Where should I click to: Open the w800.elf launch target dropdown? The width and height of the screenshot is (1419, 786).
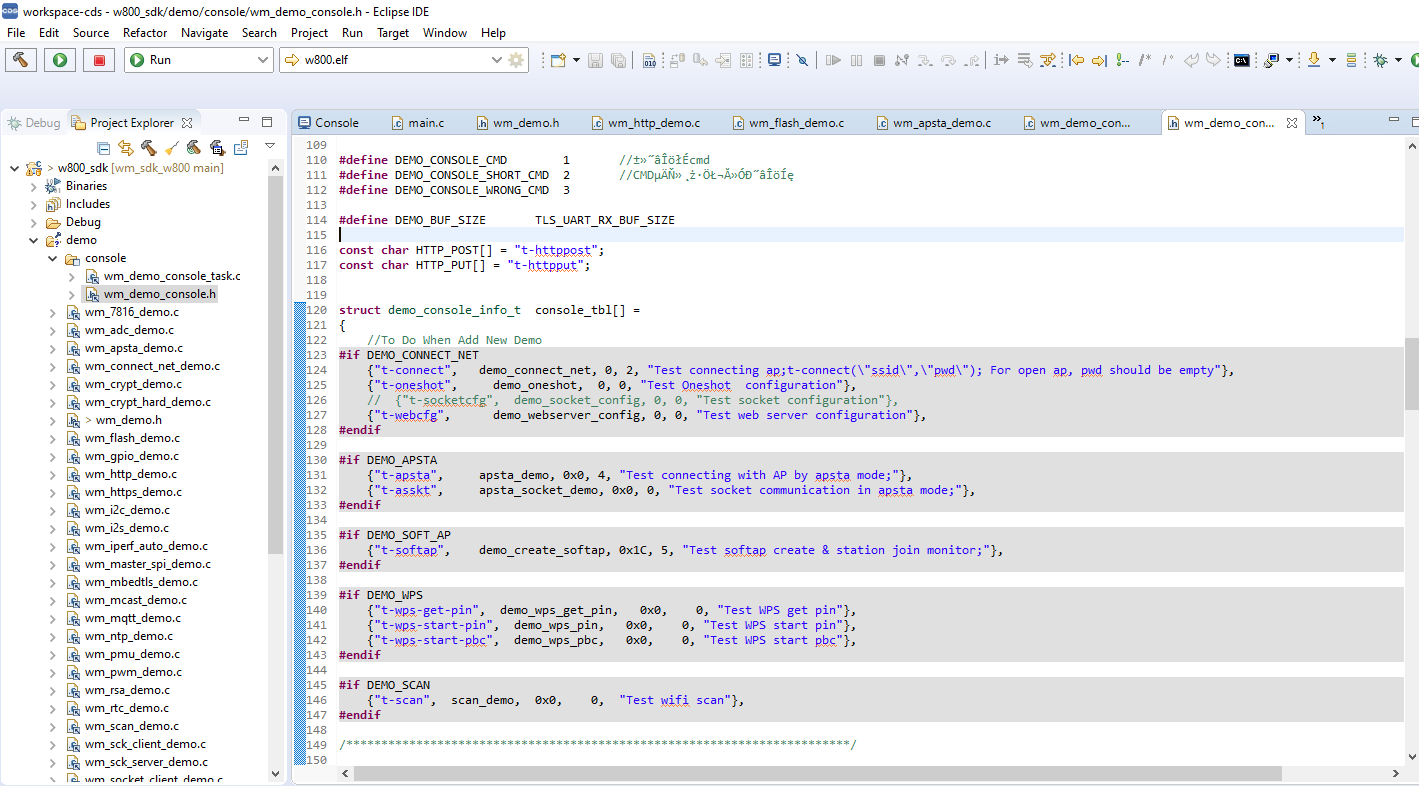point(496,60)
